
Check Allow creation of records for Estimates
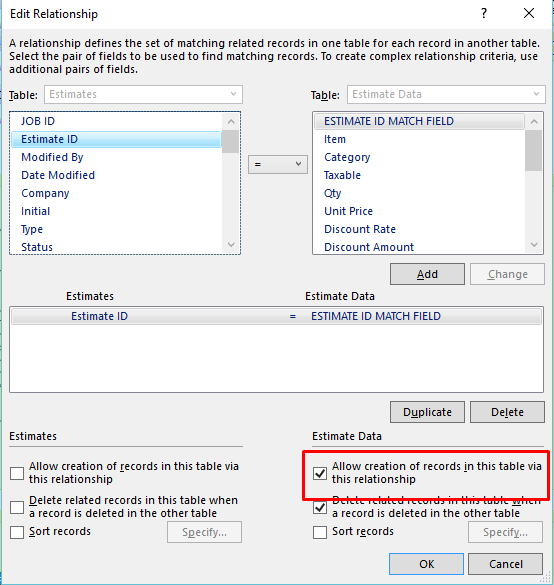click(17, 473)
